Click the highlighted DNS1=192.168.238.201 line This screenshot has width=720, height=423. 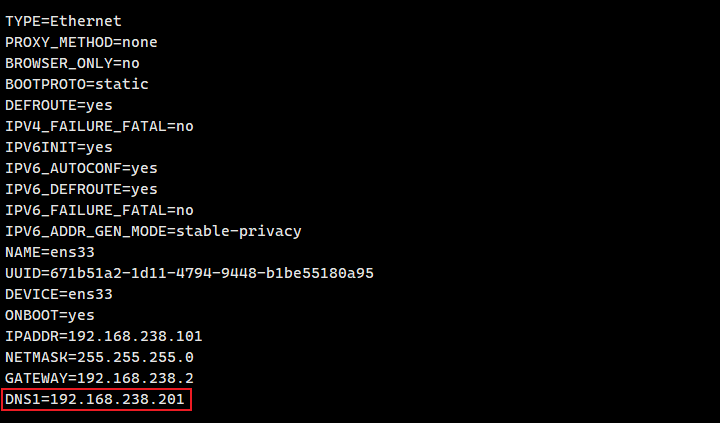[x=97, y=400]
